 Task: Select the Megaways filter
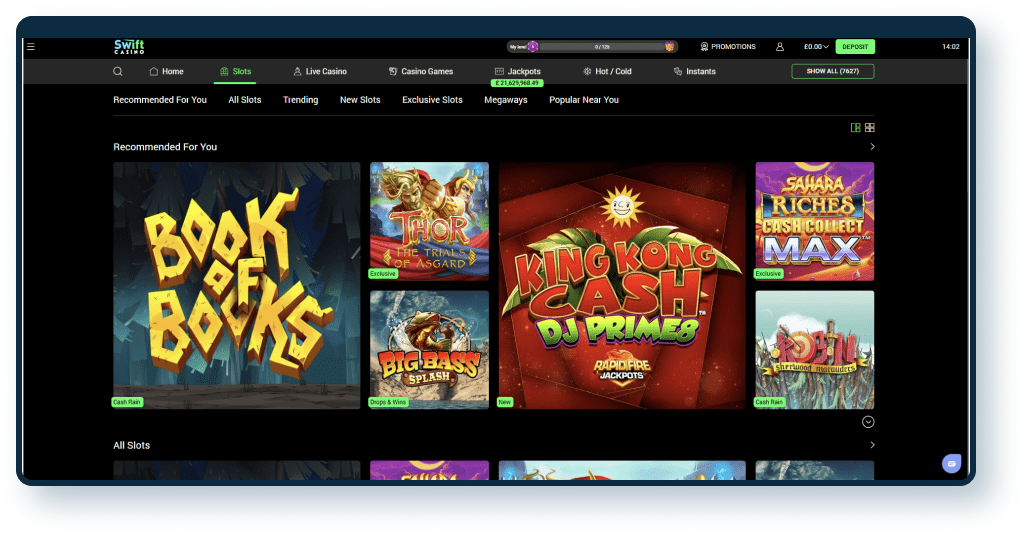pyautogui.click(x=505, y=100)
